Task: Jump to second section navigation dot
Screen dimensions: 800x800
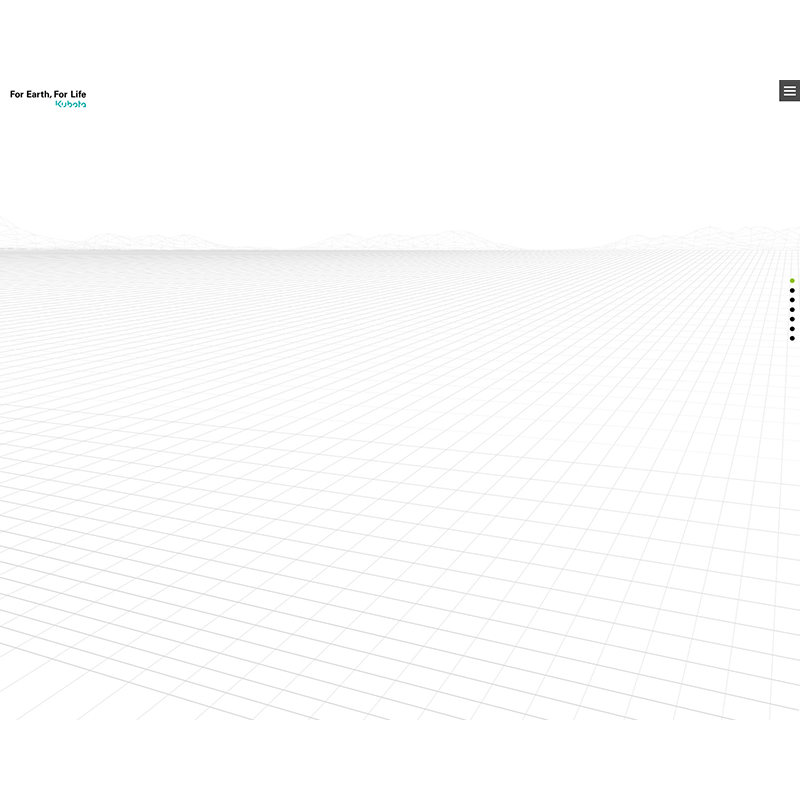Action: 792,290
